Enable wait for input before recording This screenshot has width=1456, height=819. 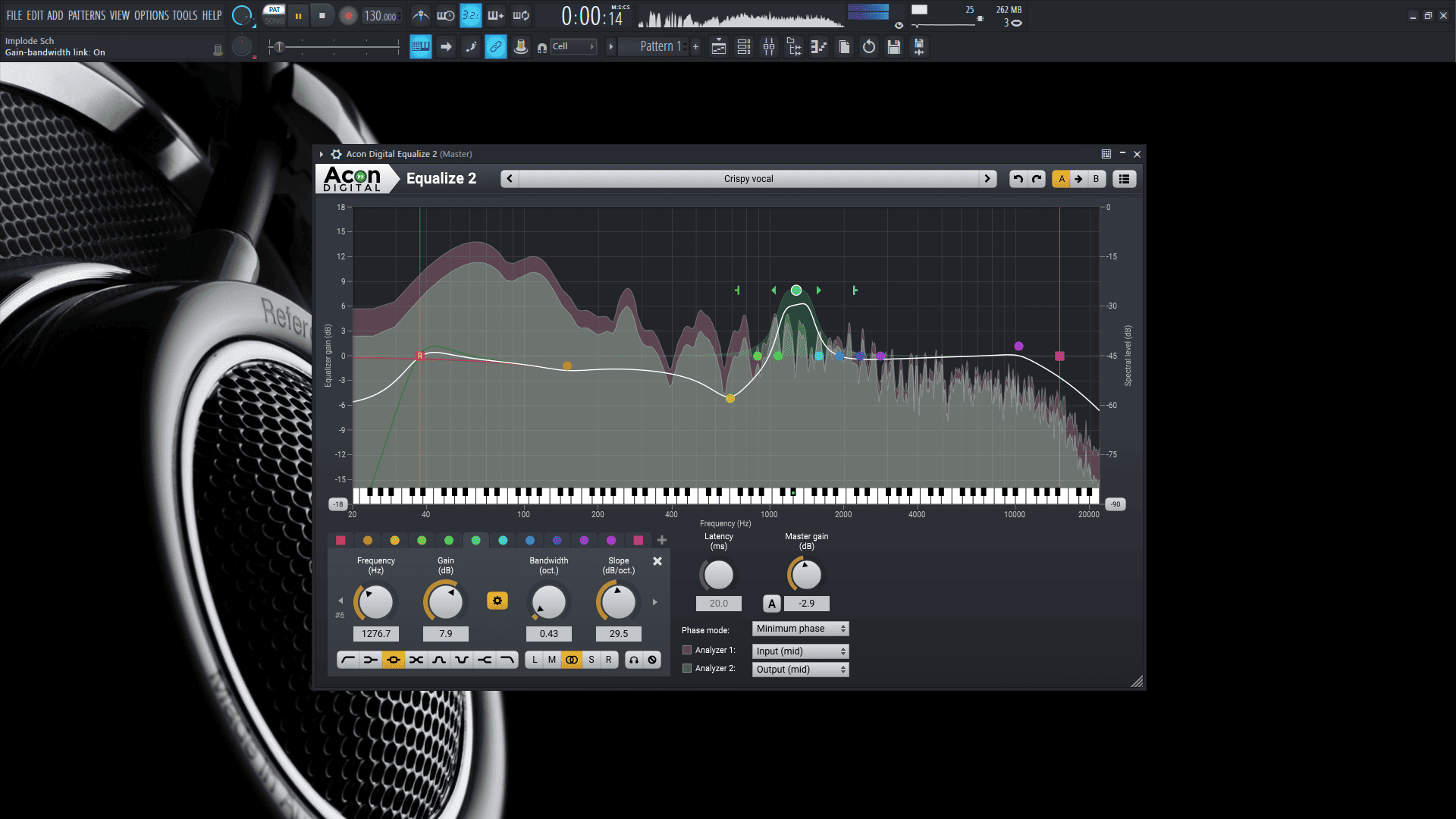(x=446, y=15)
